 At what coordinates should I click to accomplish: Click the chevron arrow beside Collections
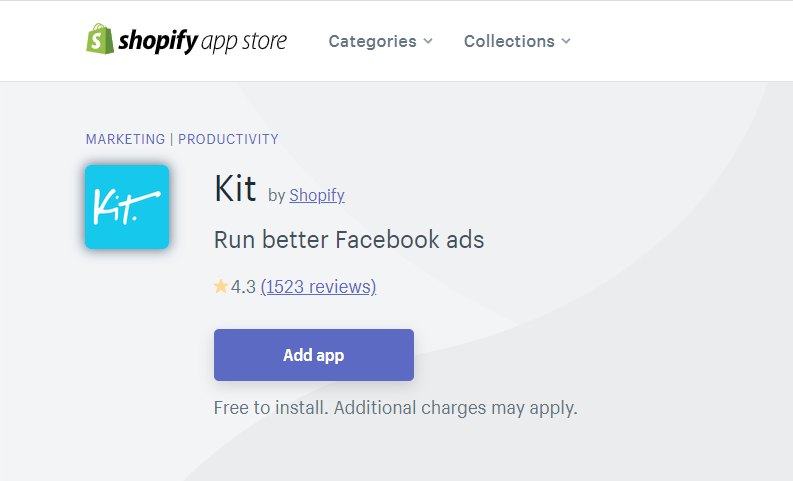point(566,41)
